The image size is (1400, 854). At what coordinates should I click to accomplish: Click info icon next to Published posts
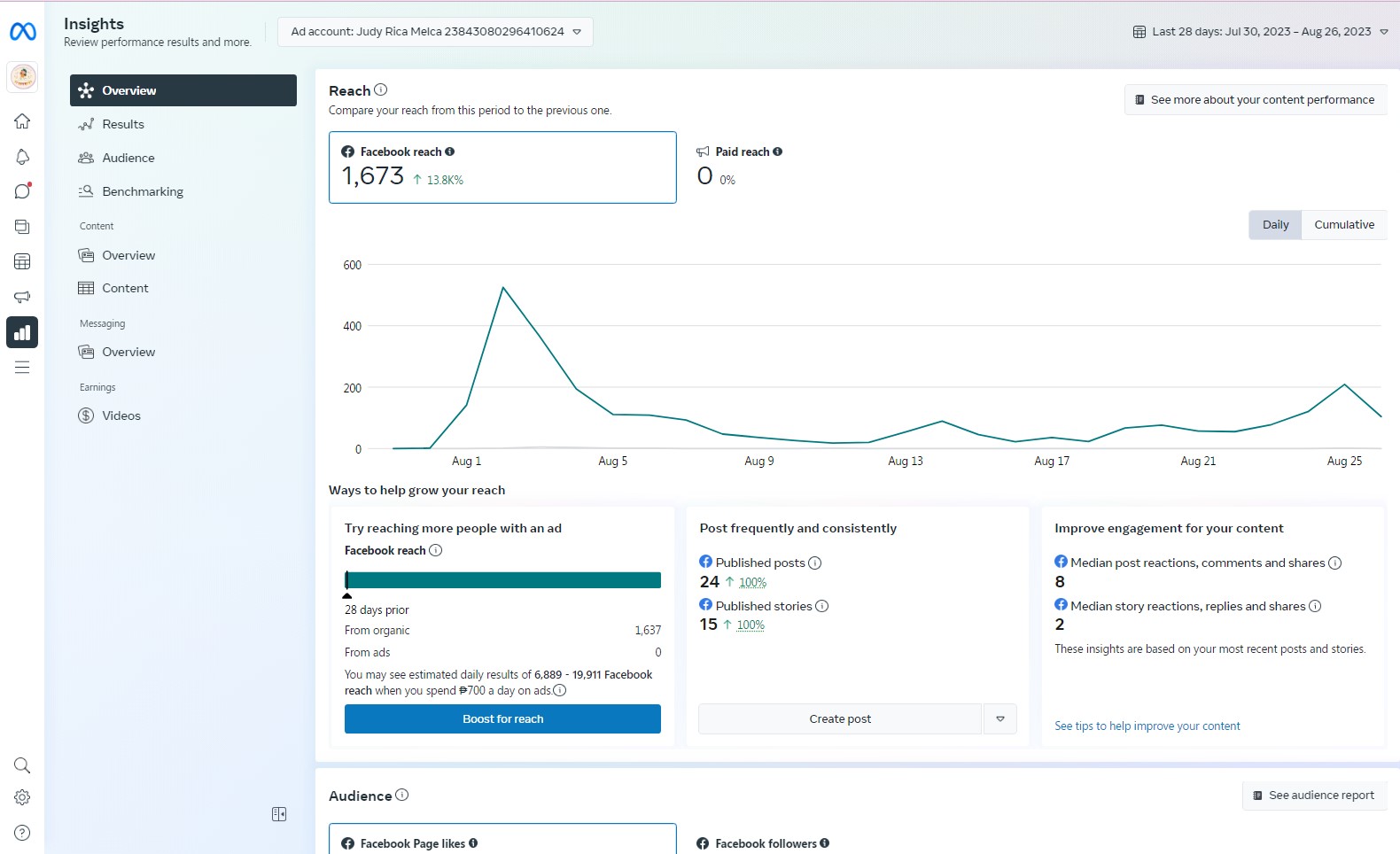pyautogui.click(x=815, y=563)
